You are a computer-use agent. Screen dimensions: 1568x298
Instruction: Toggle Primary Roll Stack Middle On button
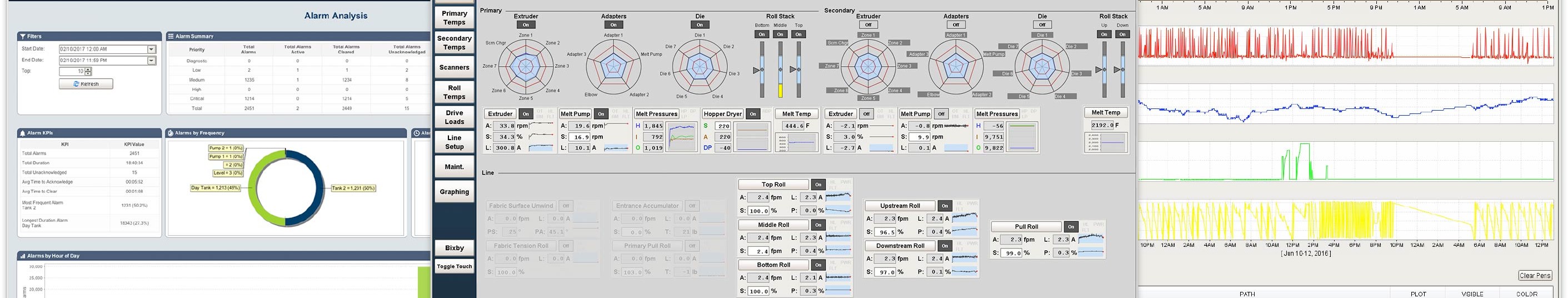[780, 34]
